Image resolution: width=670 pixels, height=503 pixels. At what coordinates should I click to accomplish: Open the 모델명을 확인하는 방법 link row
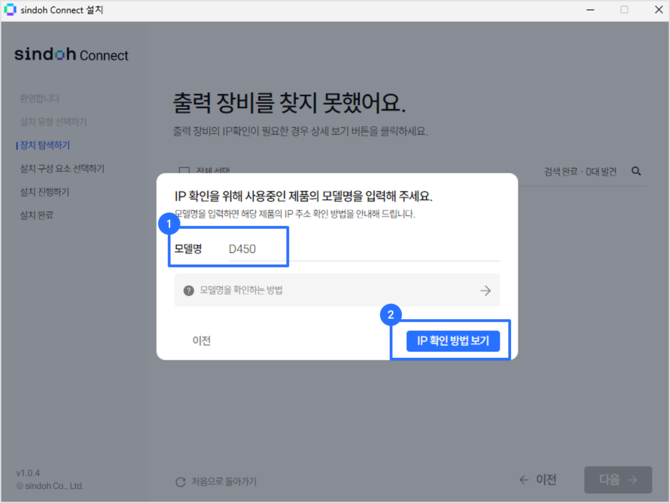[337, 290]
